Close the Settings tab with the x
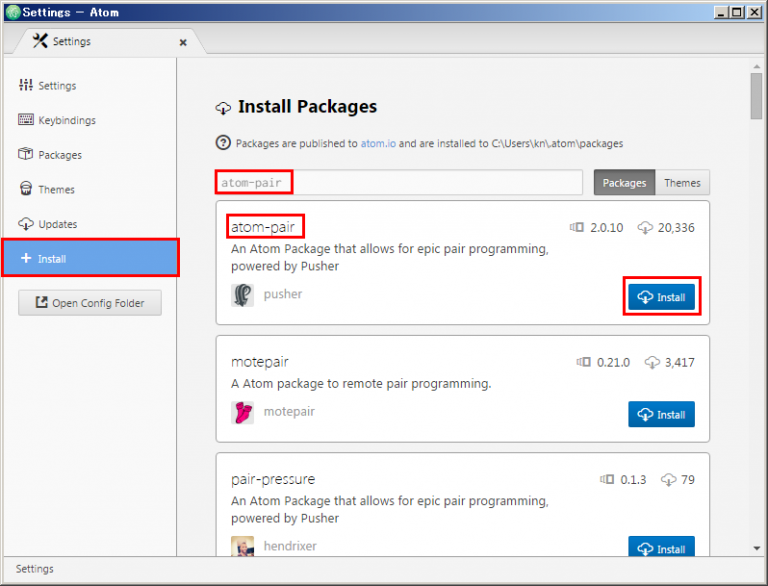 coord(183,42)
